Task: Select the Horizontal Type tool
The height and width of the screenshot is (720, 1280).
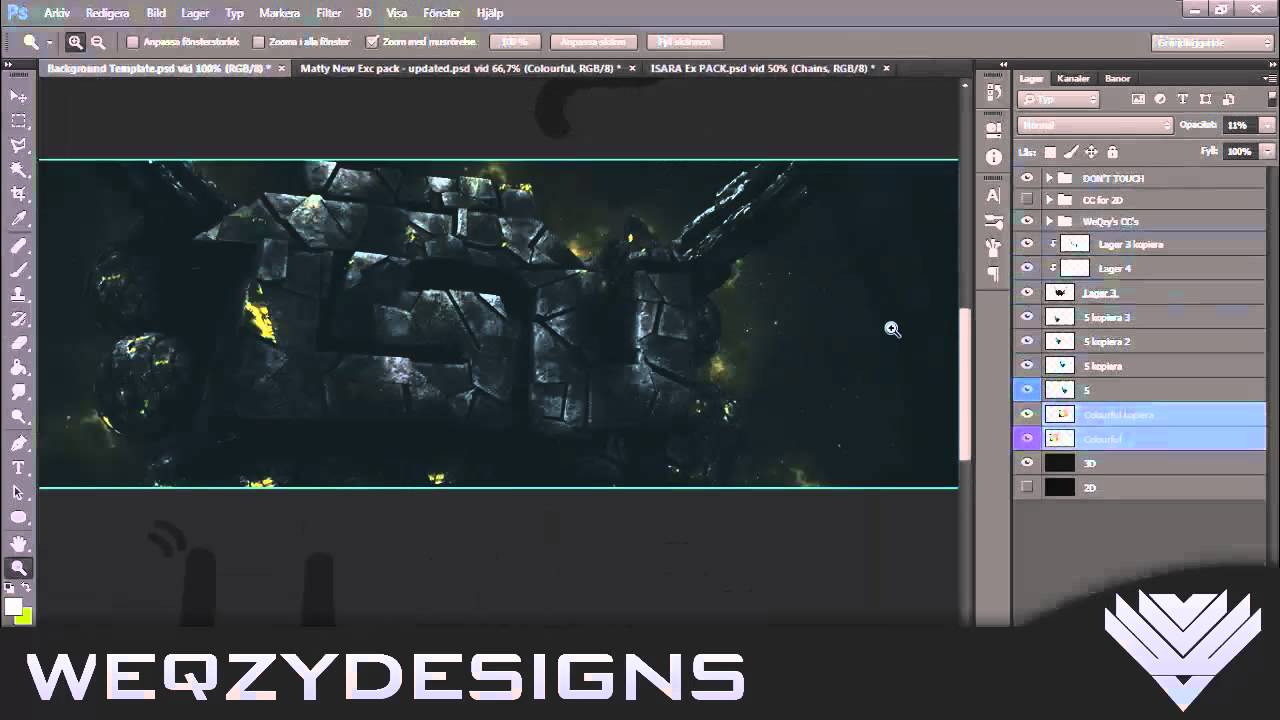Action: (x=18, y=468)
